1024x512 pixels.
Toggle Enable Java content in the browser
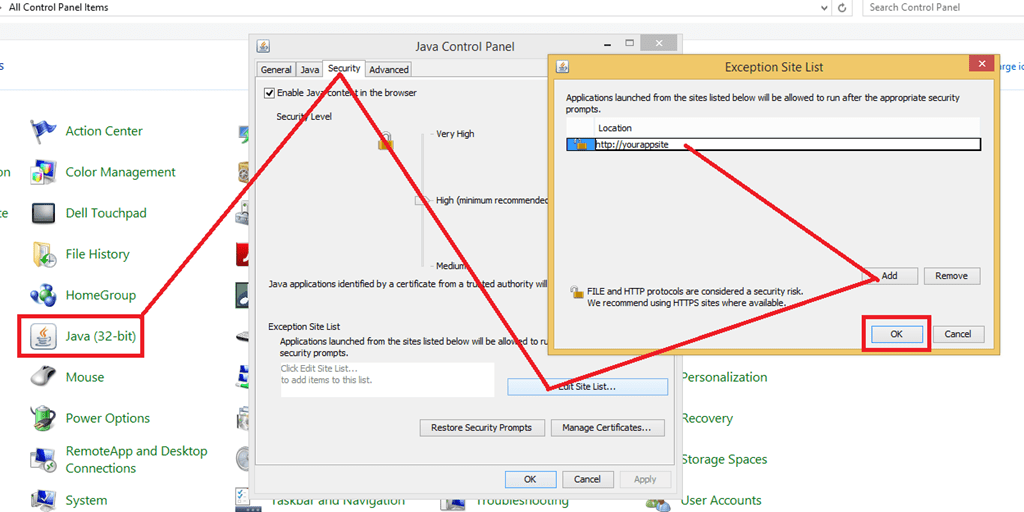(x=269, y=93)
